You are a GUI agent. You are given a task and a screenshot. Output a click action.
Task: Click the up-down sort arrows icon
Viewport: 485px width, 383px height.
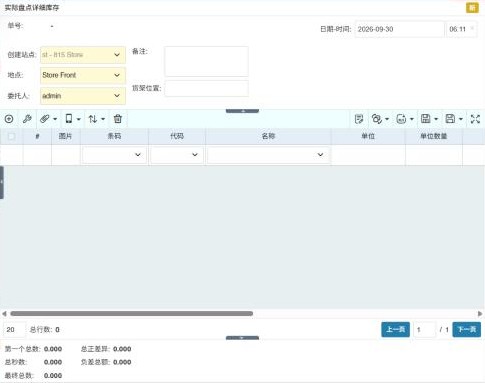coord(97,119)
